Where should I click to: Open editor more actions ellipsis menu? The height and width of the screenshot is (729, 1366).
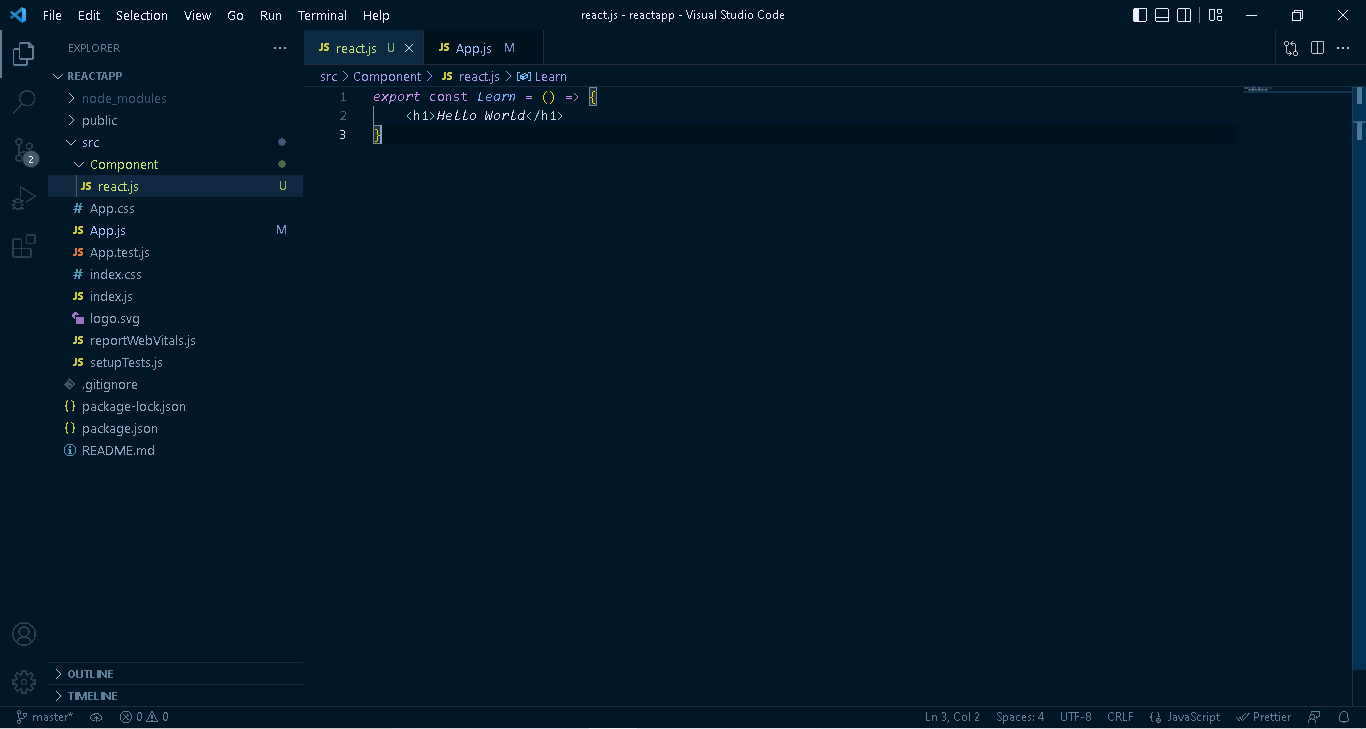pyautogui.click(x=1344, y=48)
